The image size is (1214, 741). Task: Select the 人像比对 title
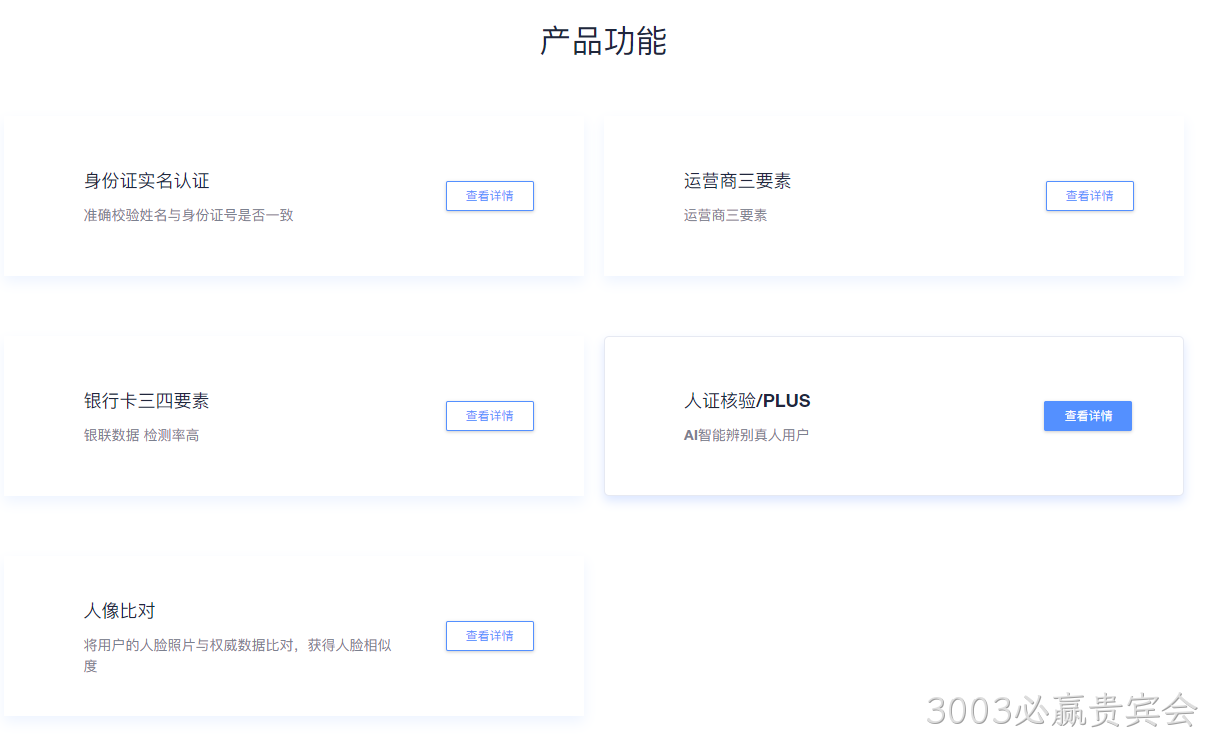tap(120, 611)
